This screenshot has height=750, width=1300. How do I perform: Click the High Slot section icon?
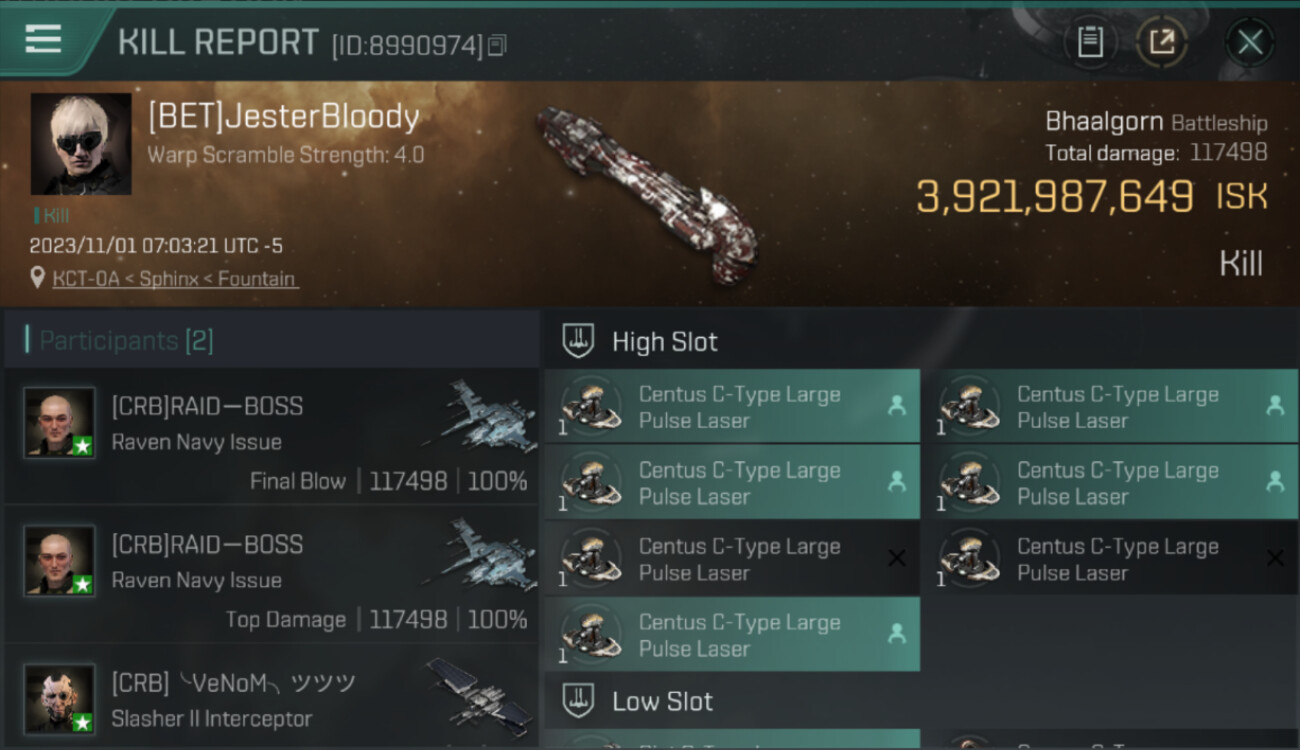point(578,341)
